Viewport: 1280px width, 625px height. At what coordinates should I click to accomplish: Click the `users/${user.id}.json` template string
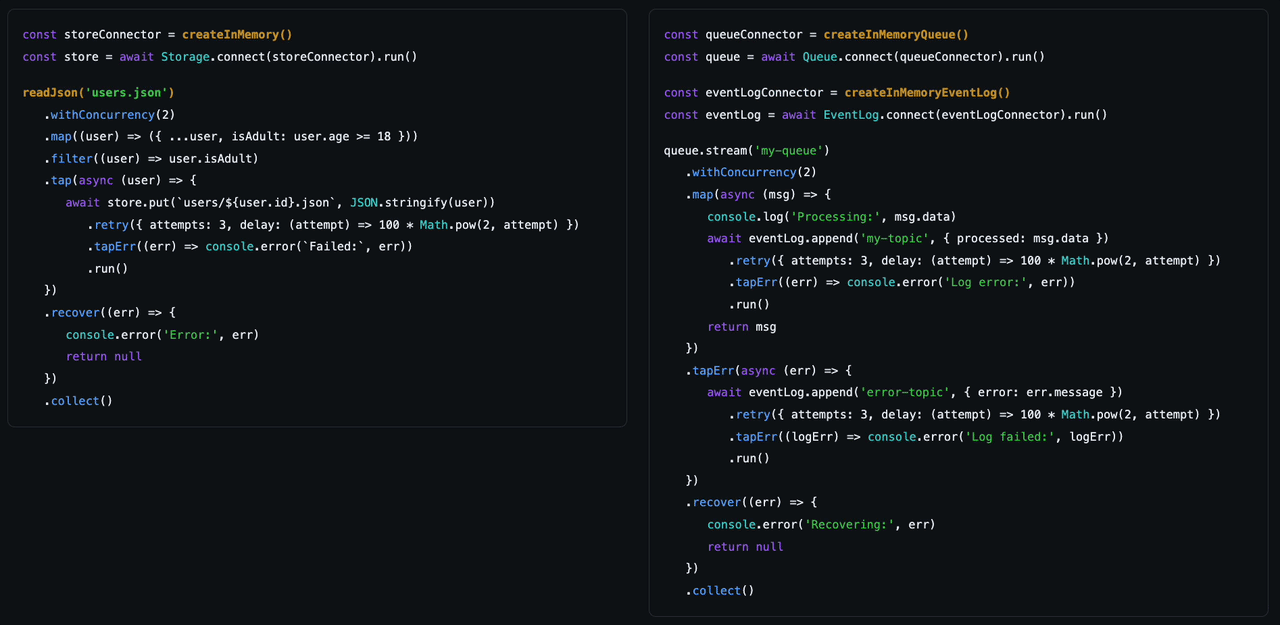click(x=257, y=203)
